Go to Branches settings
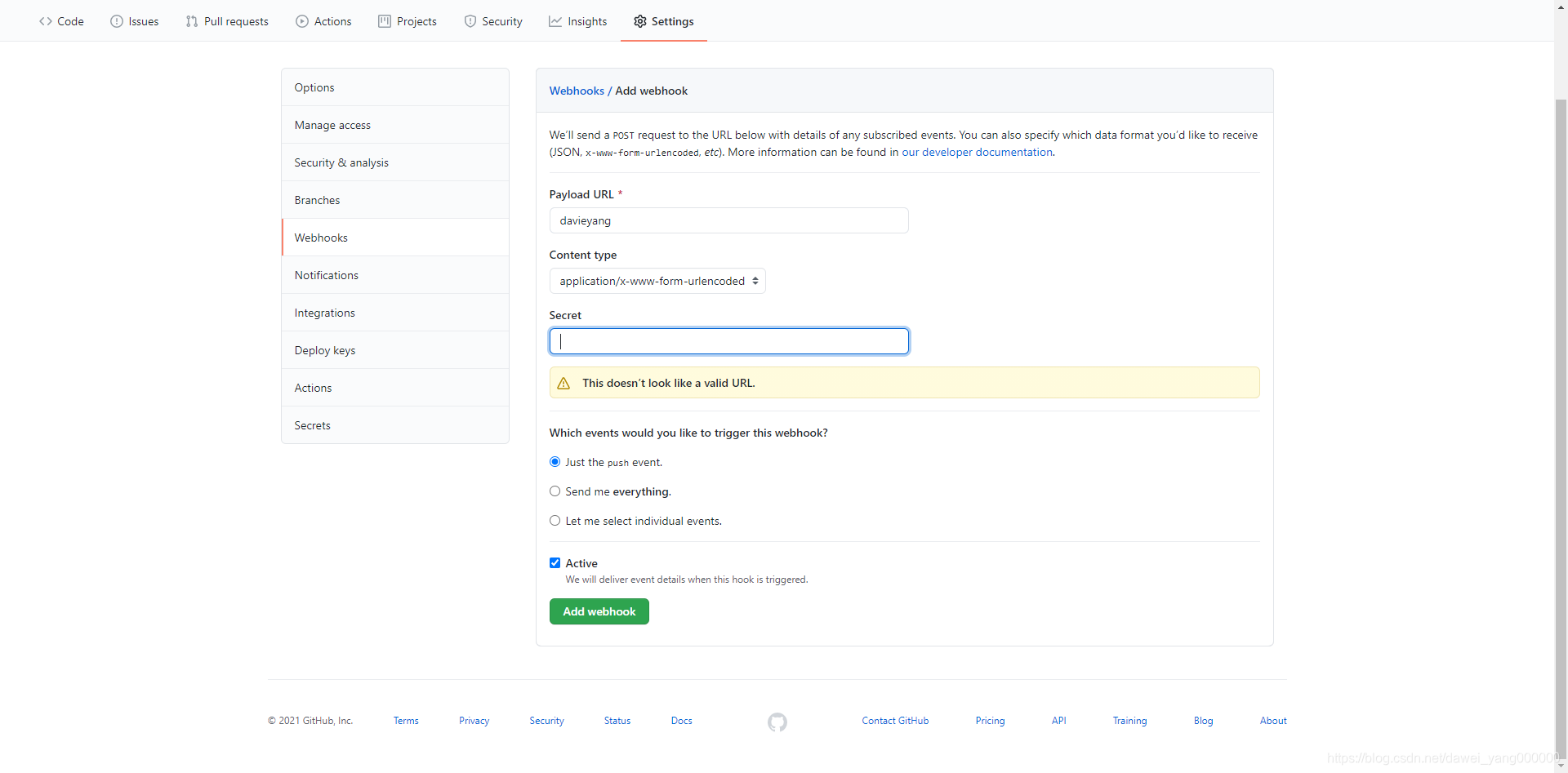This screenshot has width=1568, height=773. (395, 200)
